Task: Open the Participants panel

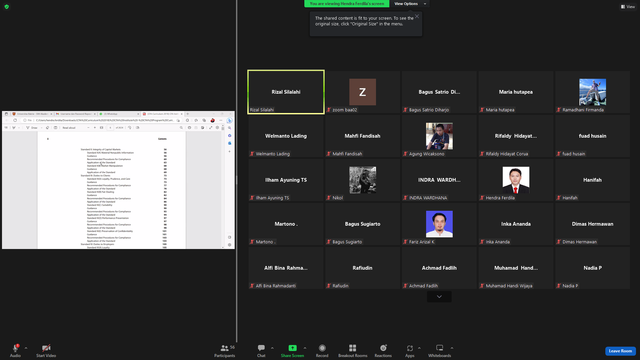Action: tap(225, 351)
